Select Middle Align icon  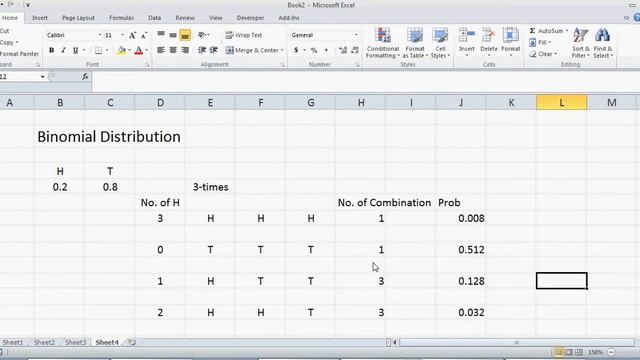173,35
